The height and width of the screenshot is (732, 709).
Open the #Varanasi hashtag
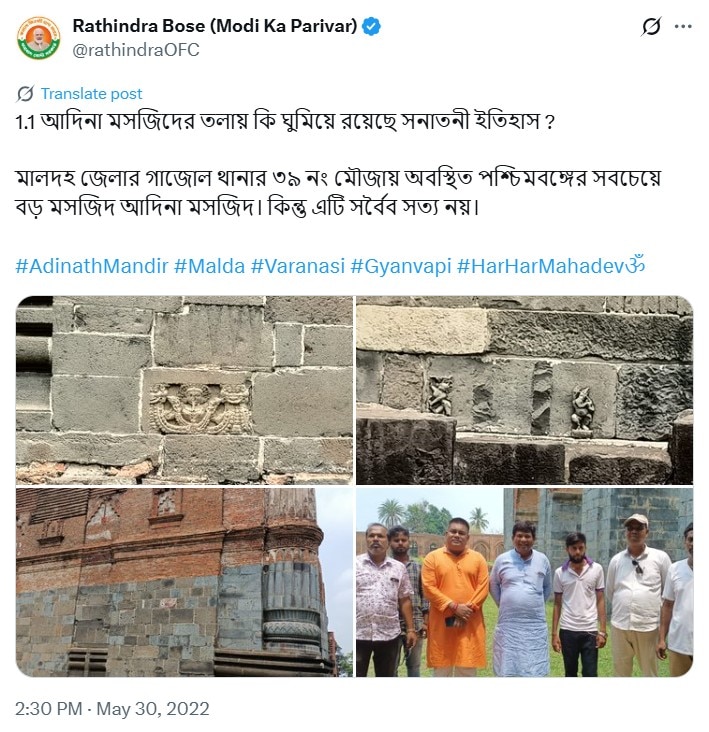click(298, 266)
